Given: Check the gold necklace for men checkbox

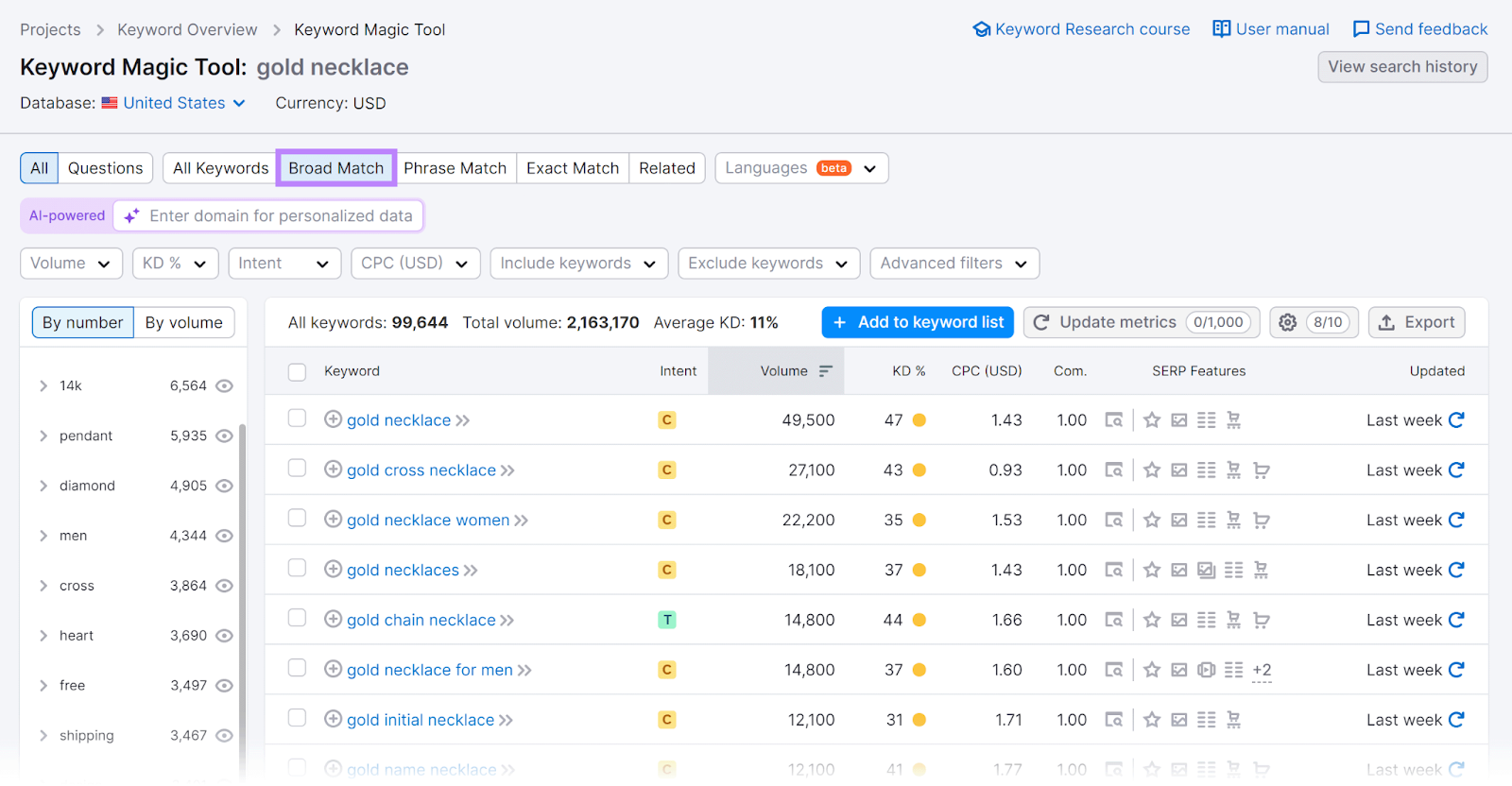Looking at the screenshot, I should coord(297,669).
